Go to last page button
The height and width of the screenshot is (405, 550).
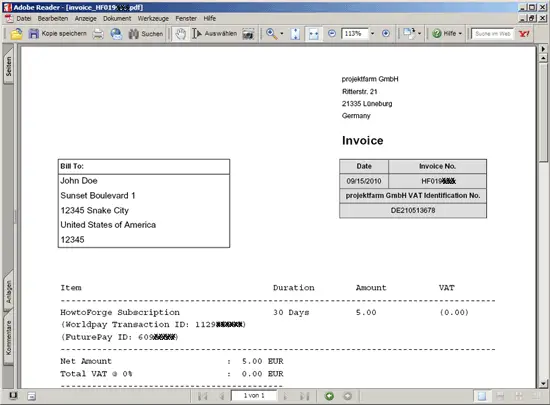[304, 396]
